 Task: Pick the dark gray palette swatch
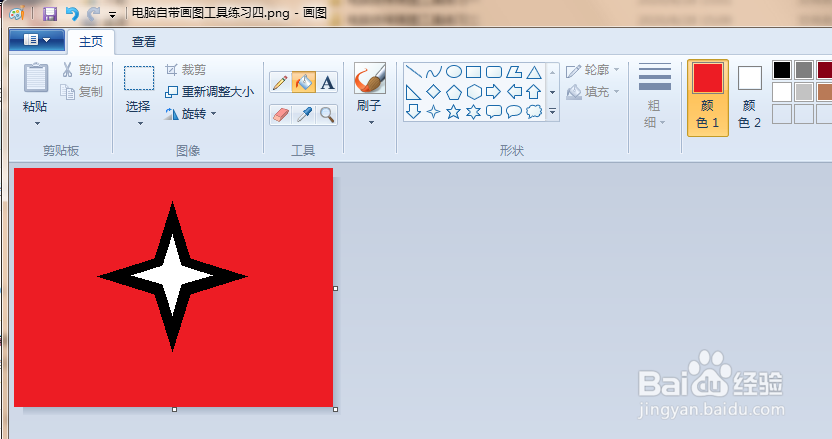pyautogui.click(x=804, y=70)
